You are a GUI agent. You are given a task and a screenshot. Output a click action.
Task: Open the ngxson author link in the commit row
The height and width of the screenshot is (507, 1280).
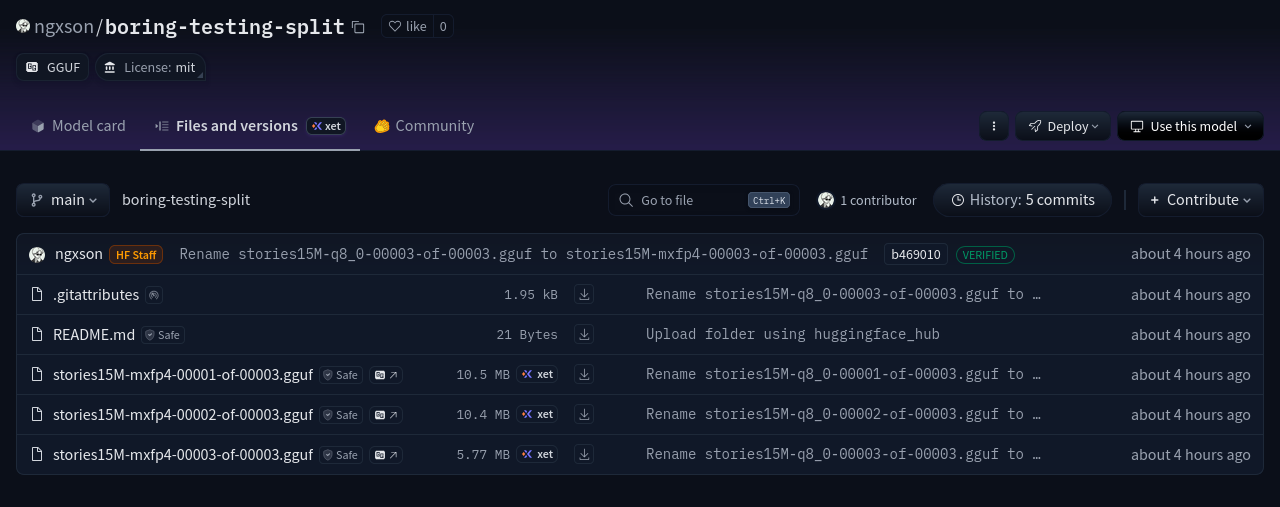[x=78, y=254]
